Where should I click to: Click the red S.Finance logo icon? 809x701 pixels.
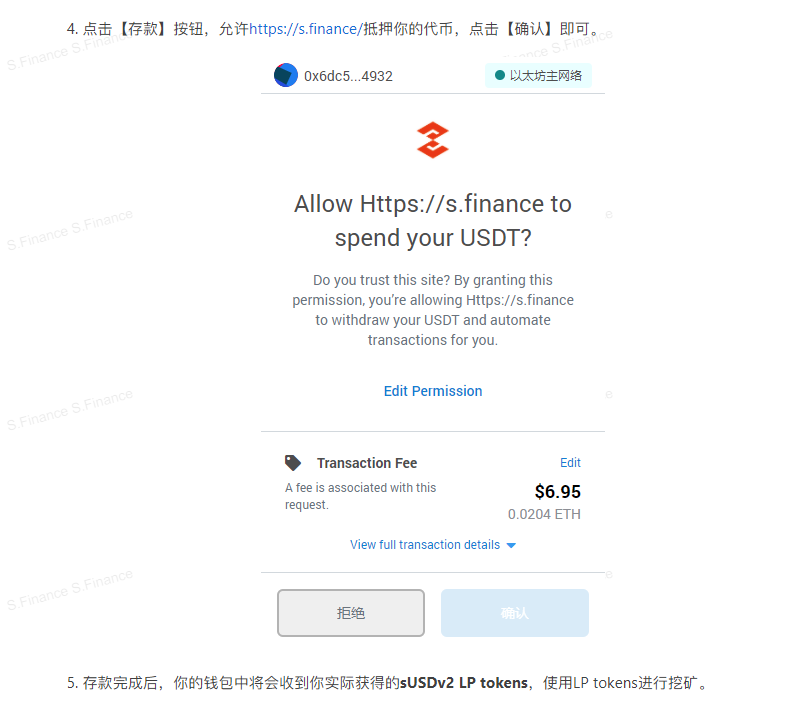(x=433, y=140)
